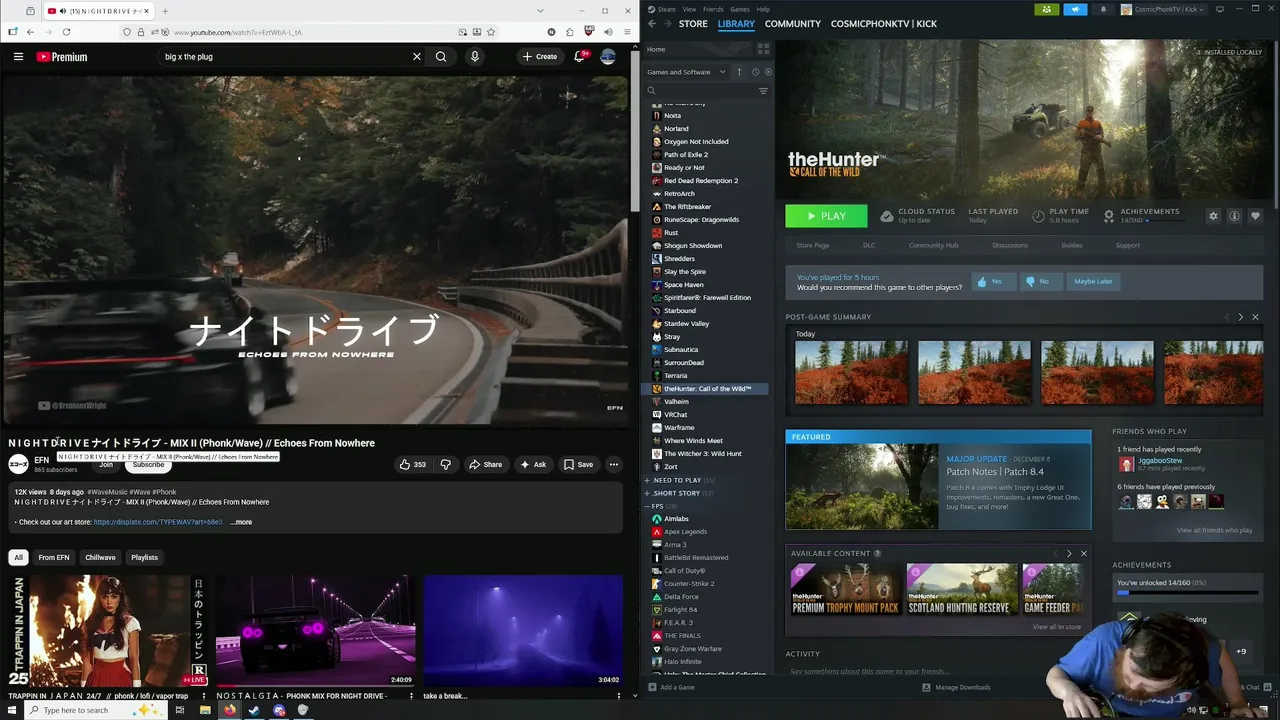This screenshot has width=1280, height=720.
Task: Open View all friends who play
Action: pyautogui.click(x=1215, y=530)
